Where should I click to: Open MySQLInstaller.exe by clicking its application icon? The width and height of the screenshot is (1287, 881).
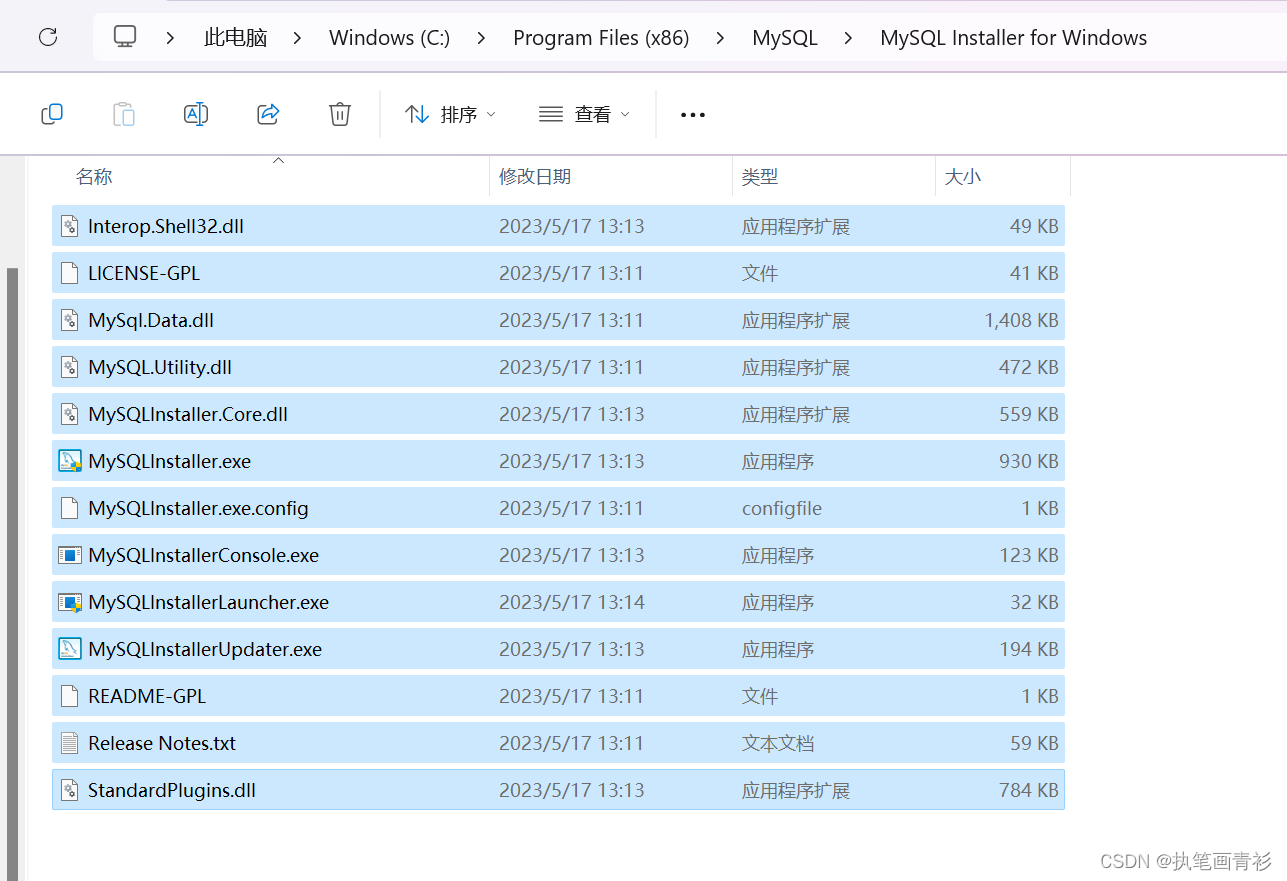click(x=69, y=461)
